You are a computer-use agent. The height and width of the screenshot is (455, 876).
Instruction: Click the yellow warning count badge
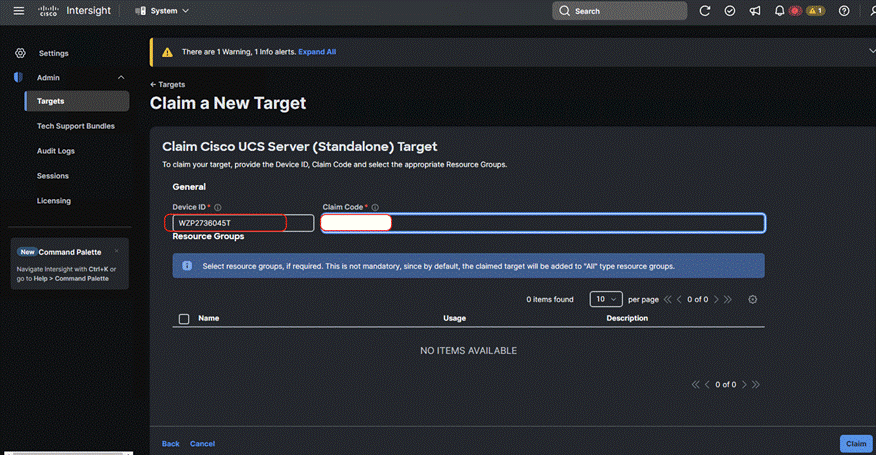815,11
